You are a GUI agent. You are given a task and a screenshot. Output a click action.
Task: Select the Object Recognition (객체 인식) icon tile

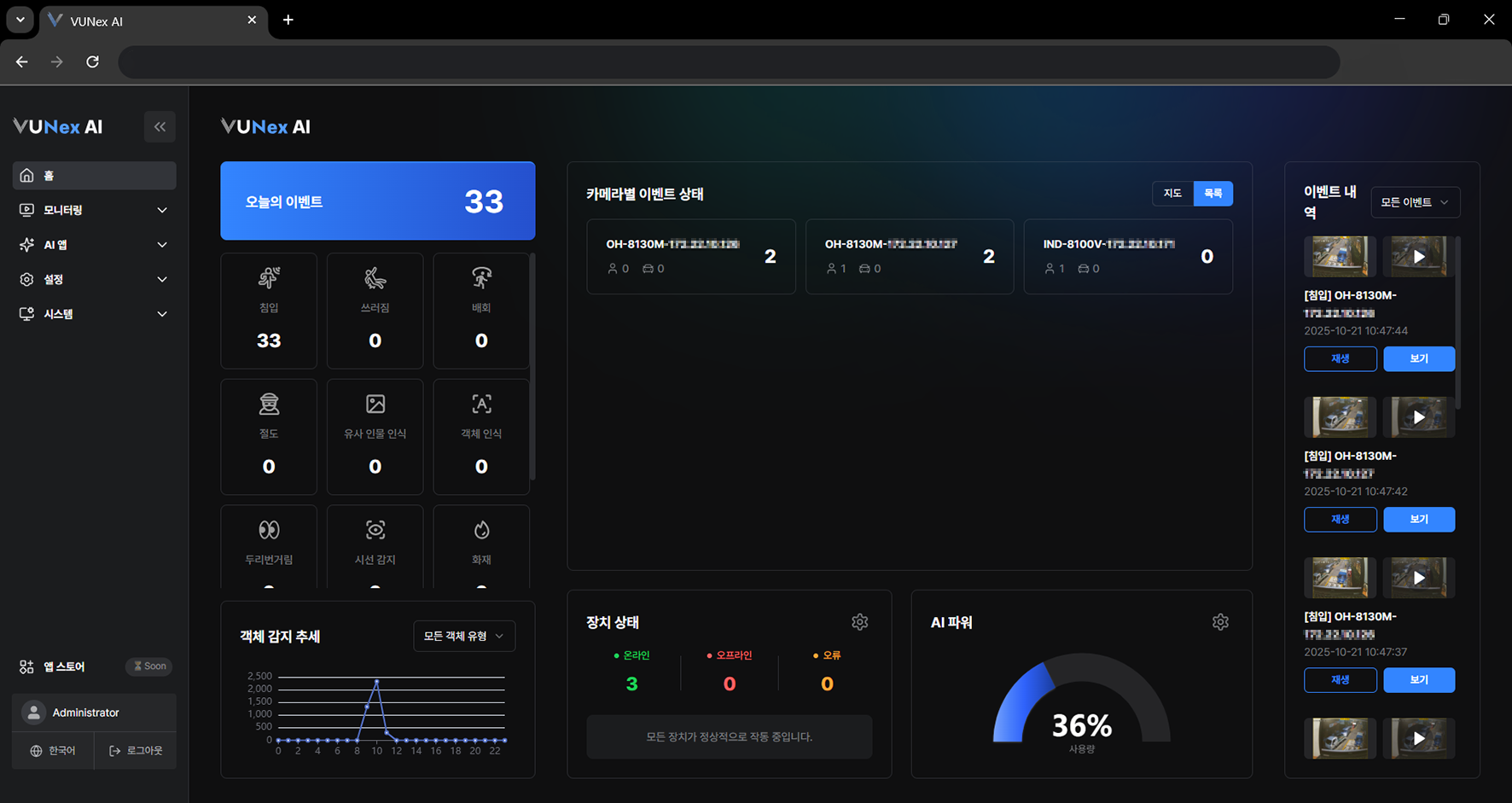pyautogui.click(x=481, y=436)
